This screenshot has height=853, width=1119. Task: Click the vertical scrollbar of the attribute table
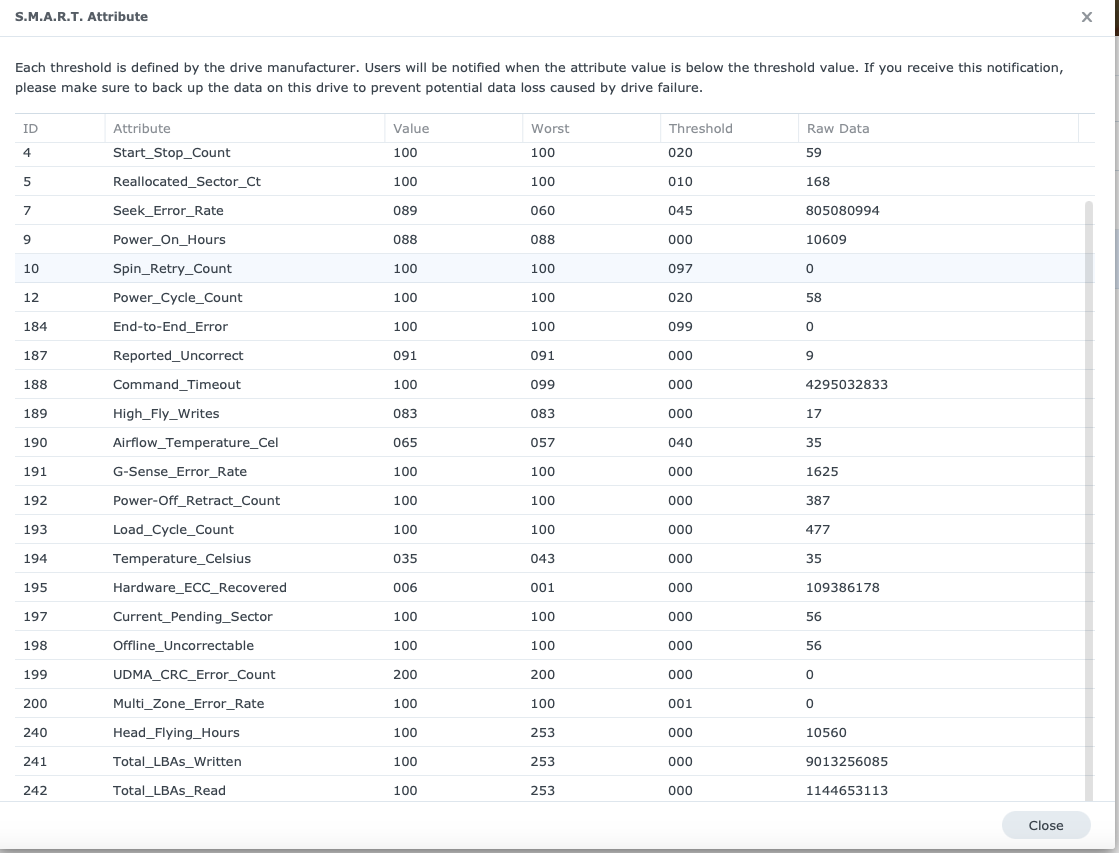tap(1088, 500)
